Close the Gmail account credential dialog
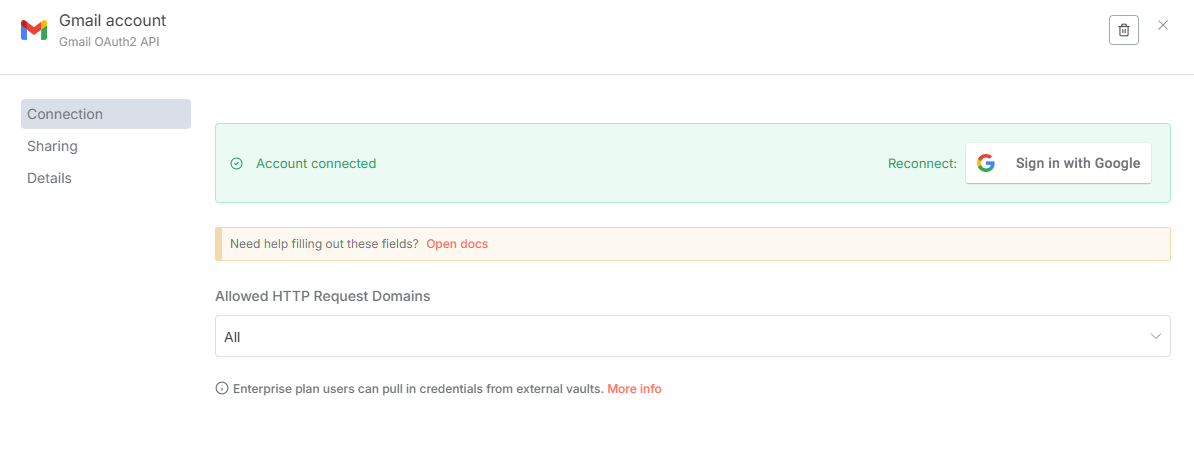 pyautogui.click(x=1163, y=25)
